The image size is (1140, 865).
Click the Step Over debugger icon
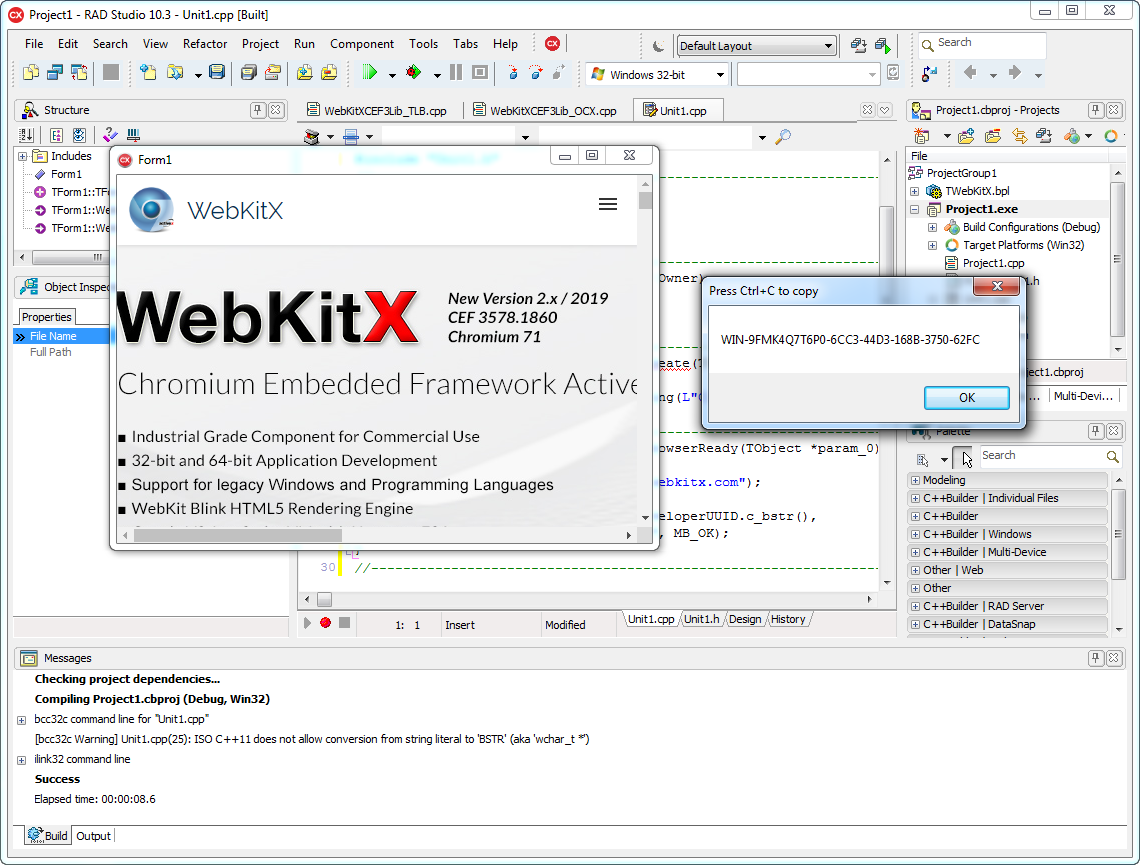coord(536,72)
